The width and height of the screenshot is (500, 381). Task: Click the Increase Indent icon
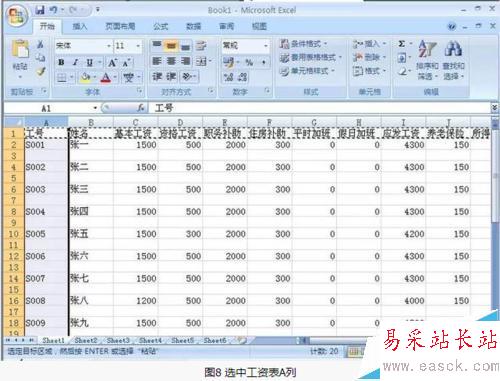[x=171, y=77]
